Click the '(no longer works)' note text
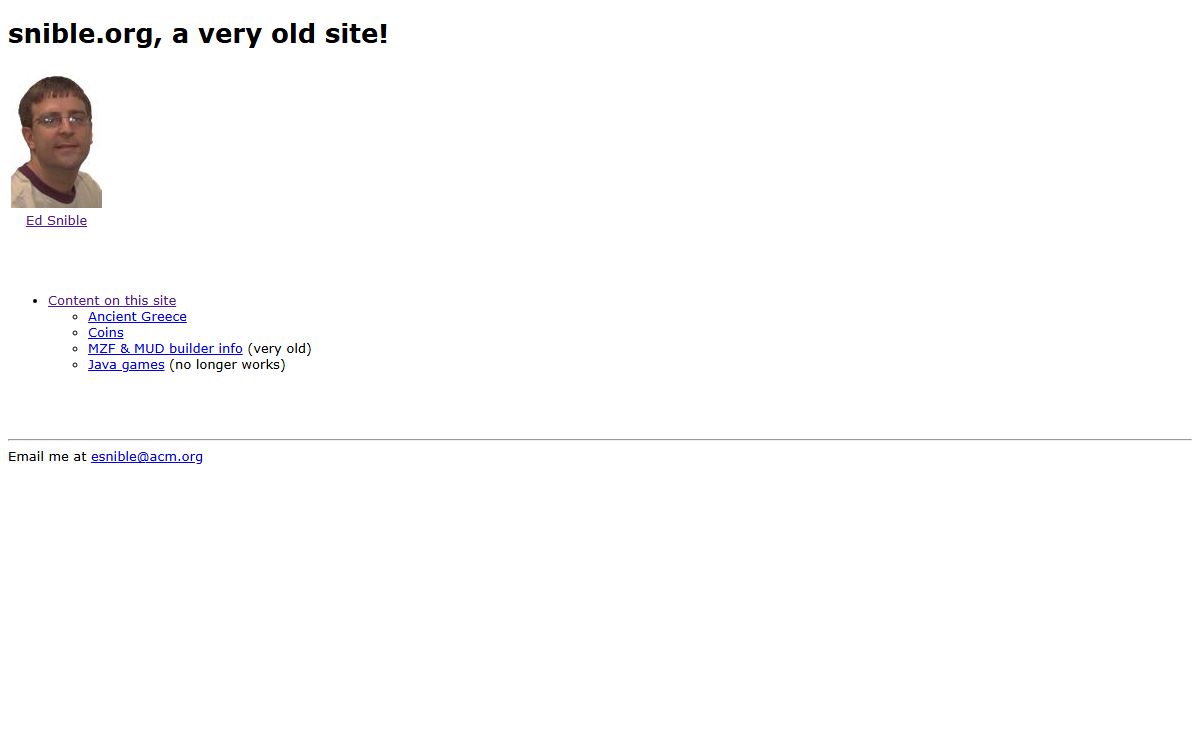Image resolution: width=1200 pixels, height=740 pixels. pyautogui.click(x=227, y=365)
